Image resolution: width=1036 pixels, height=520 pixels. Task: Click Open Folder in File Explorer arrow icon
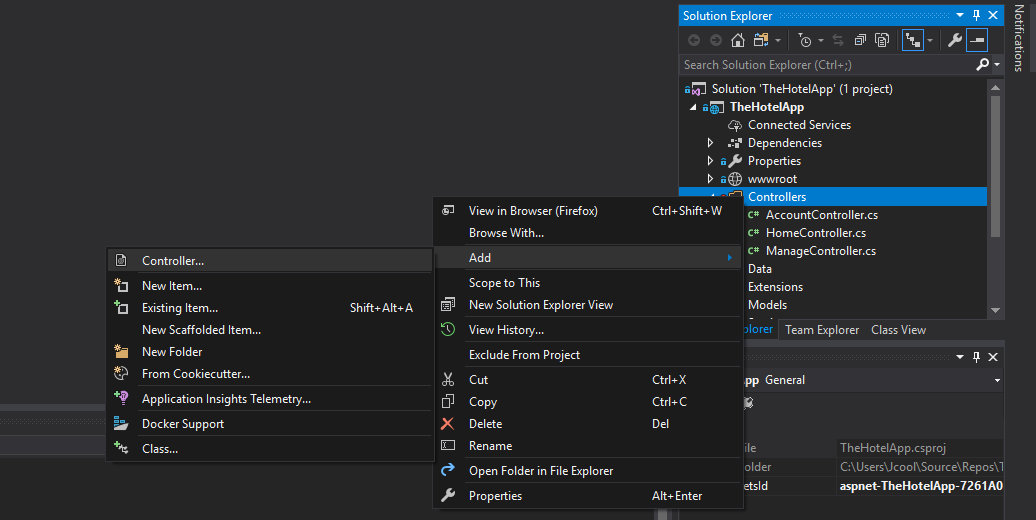pos(448,470)
